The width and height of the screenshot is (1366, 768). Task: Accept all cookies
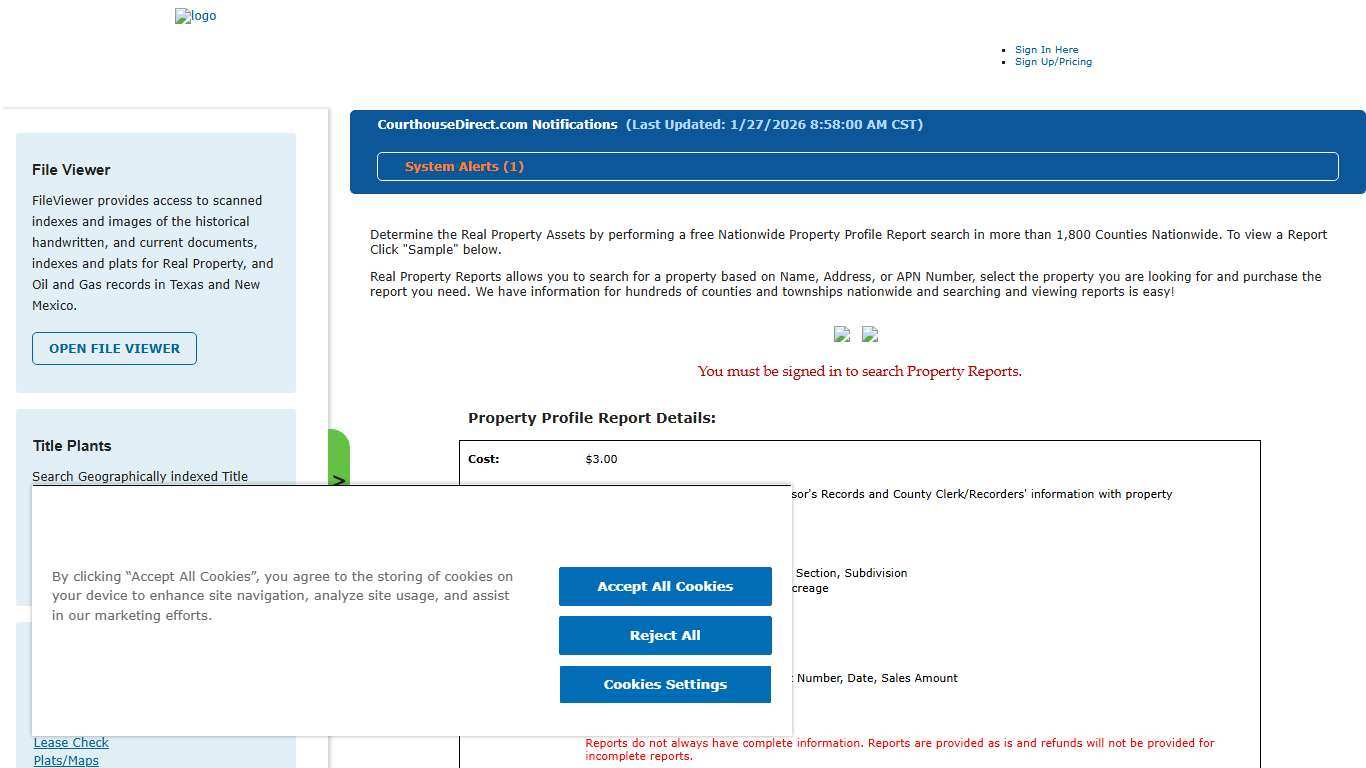[664, 586]
